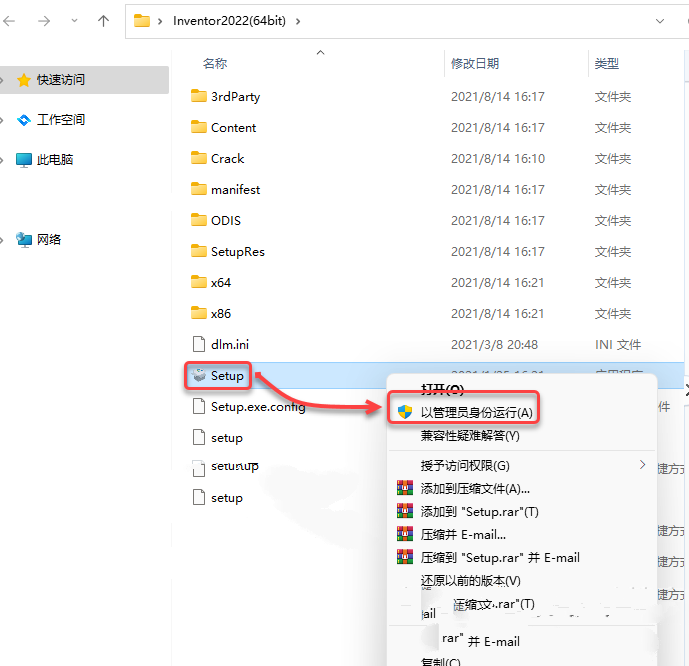Choose 添加到压缩文件(A)... menu entry
The image size is (689, 666).
tap(475, 489)
